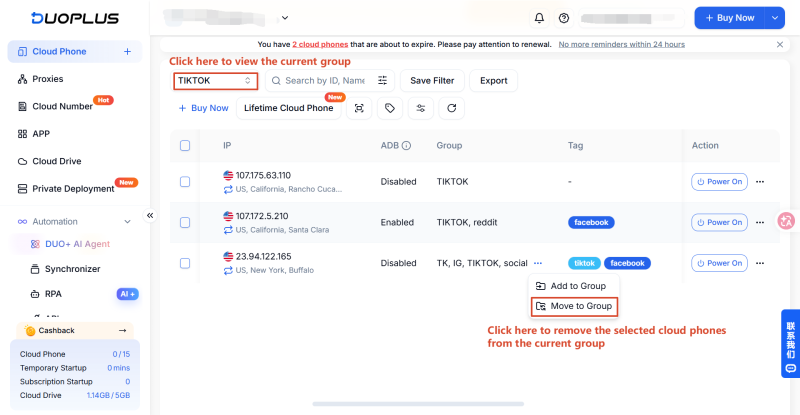Viewport: 800px width, 415px height.
Task: Click the scan/screenshot toolbar icon
Action: [359, 108]
